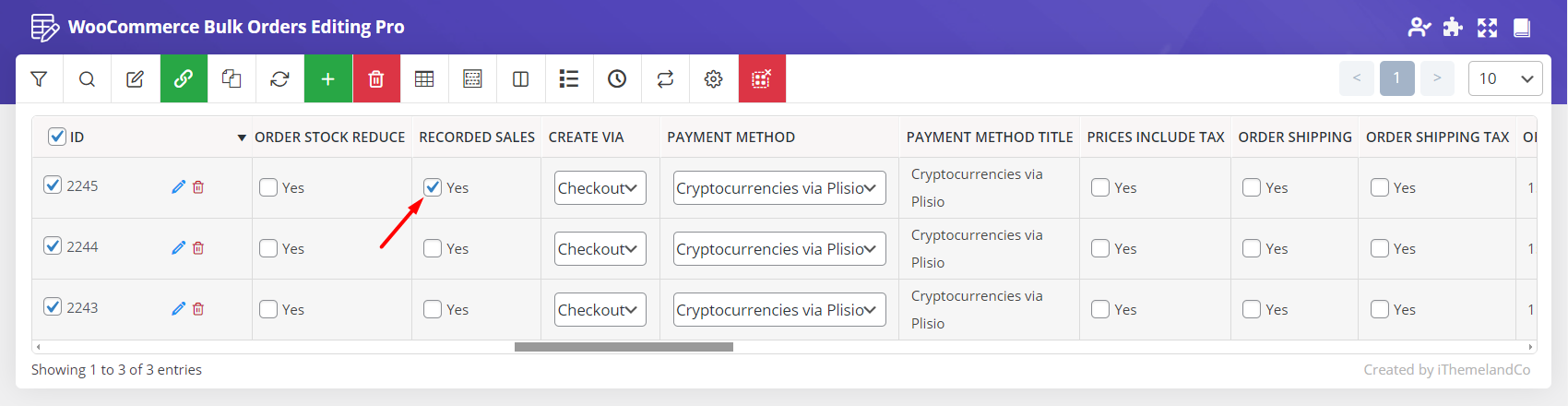Click the red trash delete toolbar button

coord(376,79)
